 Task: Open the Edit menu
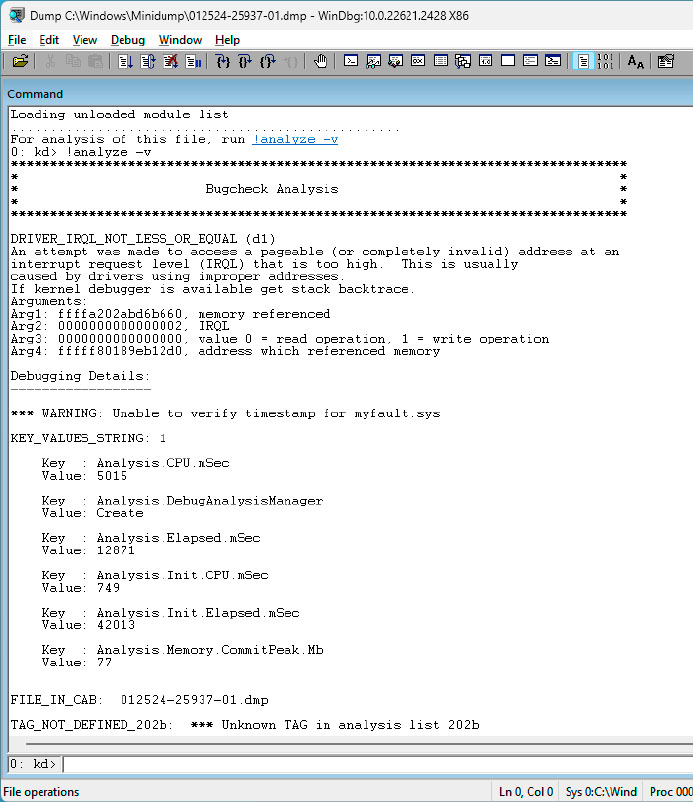point(49,40)
